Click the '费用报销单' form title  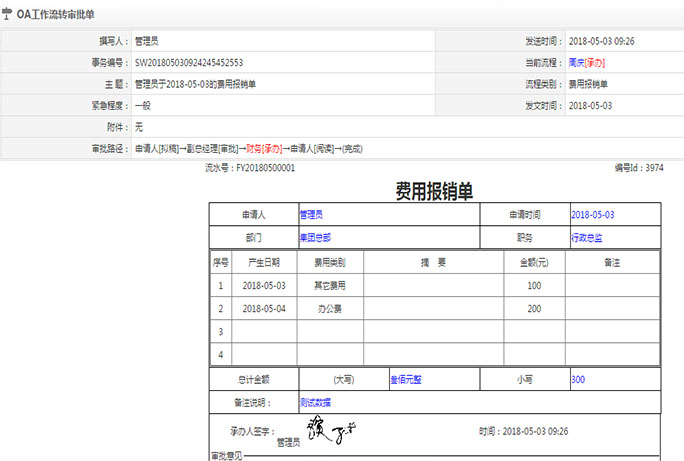click(x=434, y=191)
